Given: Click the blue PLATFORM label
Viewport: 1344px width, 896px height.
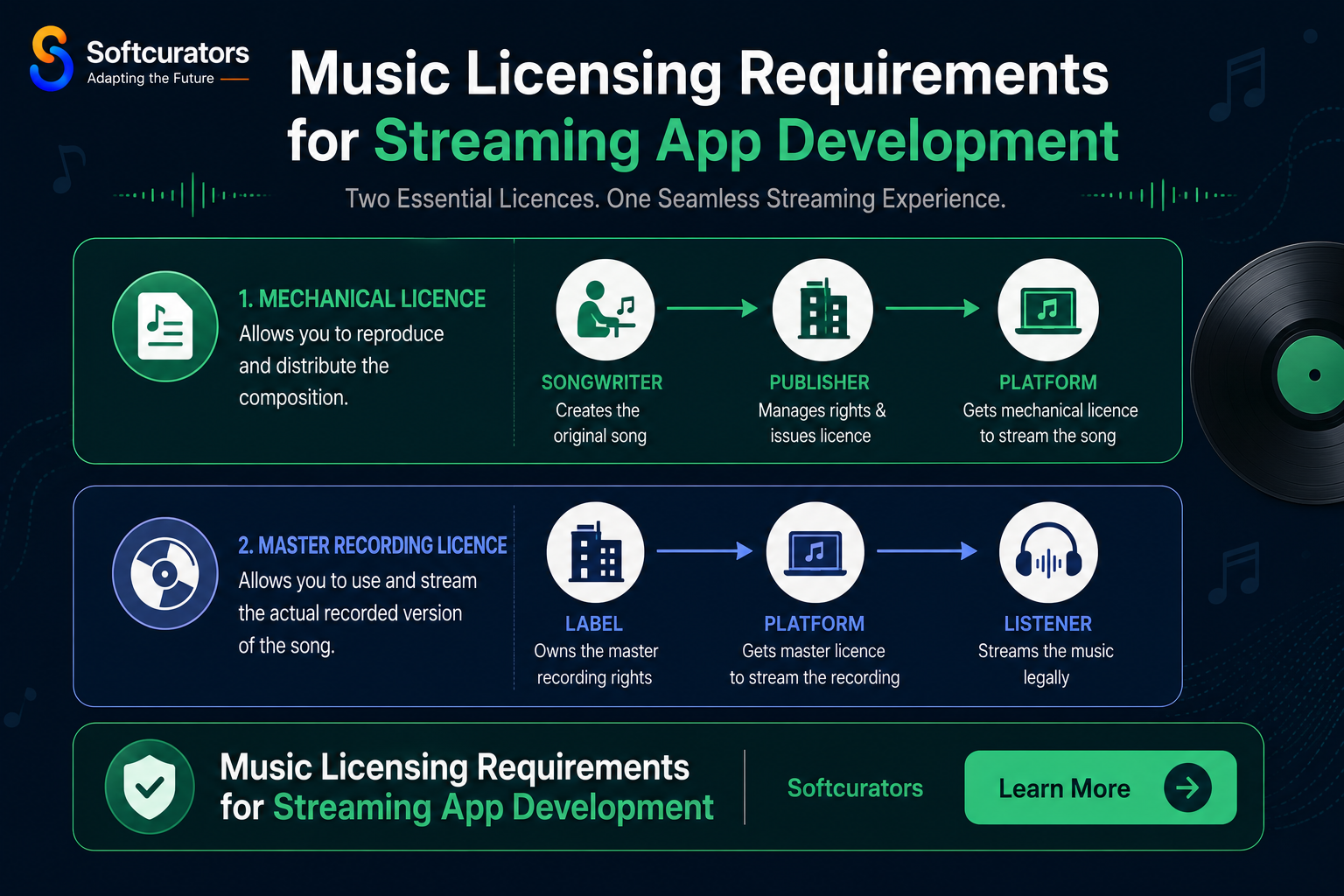Looking at the screenshot, I should point(815,624).
